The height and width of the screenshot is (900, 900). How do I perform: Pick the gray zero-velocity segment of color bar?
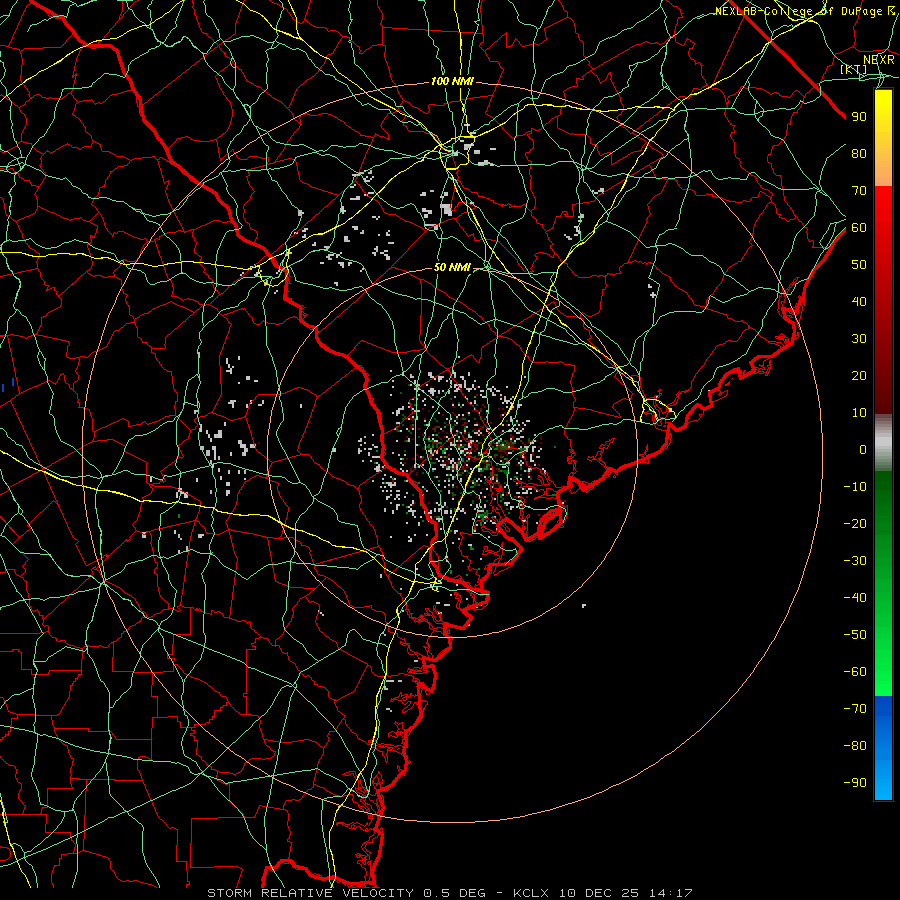pyautogui.click(x=883, y=443)
